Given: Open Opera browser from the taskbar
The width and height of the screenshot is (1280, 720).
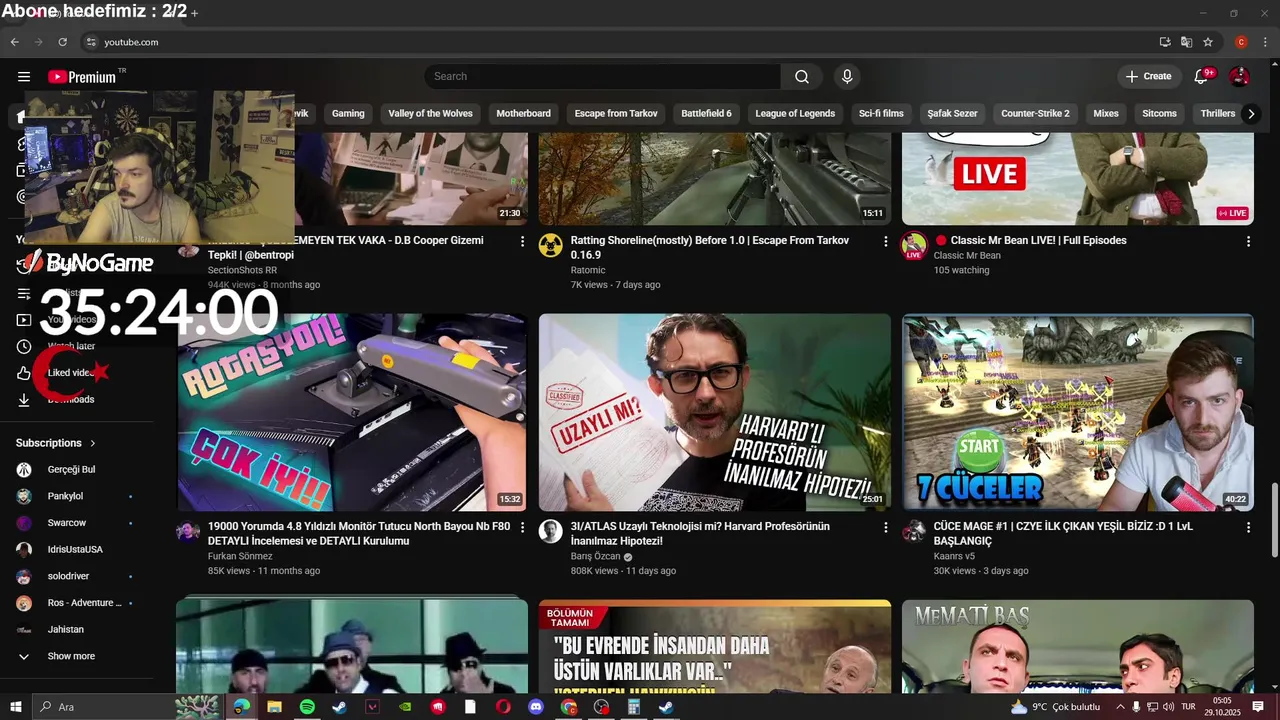Looking at the screenshot, I should click(x=503, y=707).
